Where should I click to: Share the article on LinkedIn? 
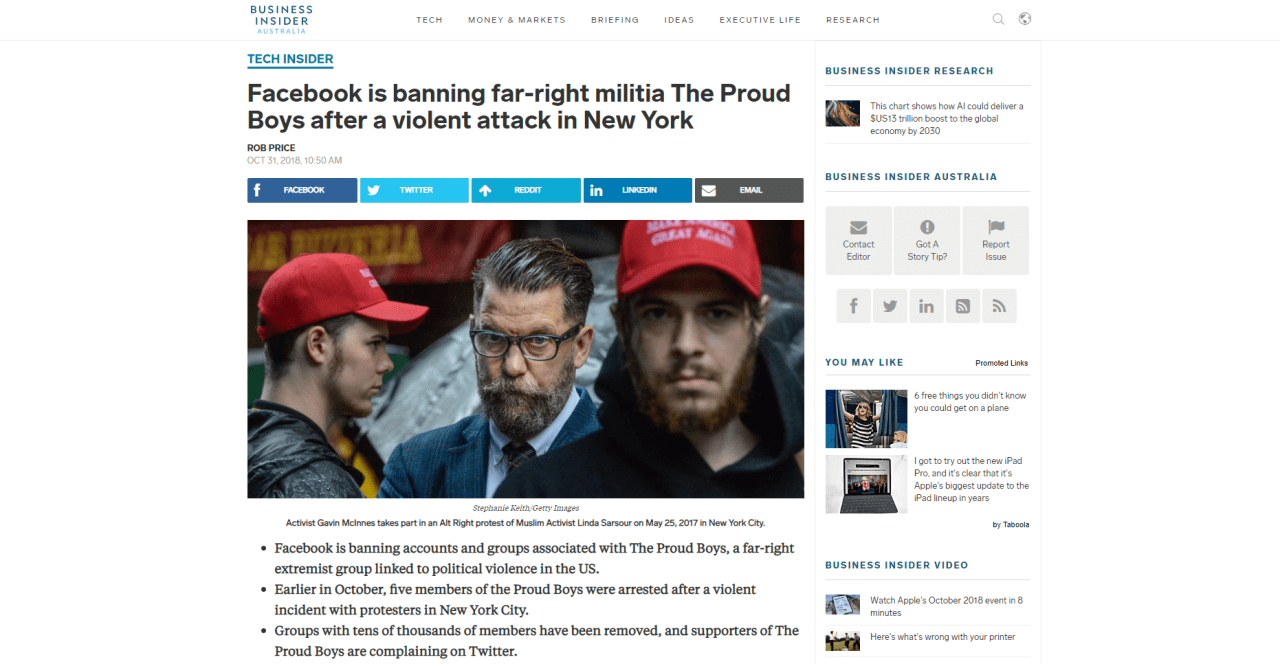(x=638, y=190)
